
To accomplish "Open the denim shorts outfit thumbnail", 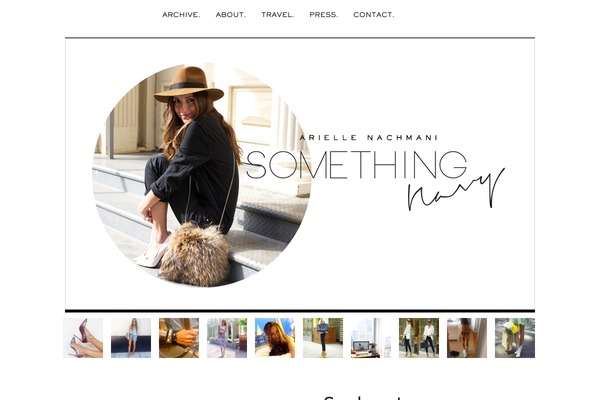I will click(x=131, y=338).
